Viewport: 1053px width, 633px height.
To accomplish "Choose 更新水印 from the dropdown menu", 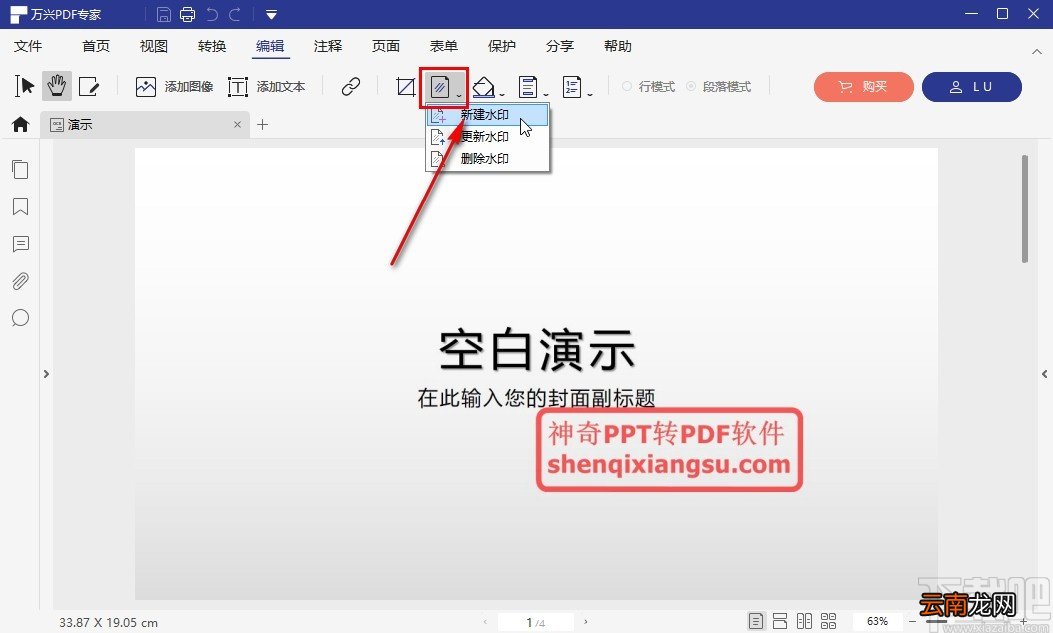I will [488, 137].
